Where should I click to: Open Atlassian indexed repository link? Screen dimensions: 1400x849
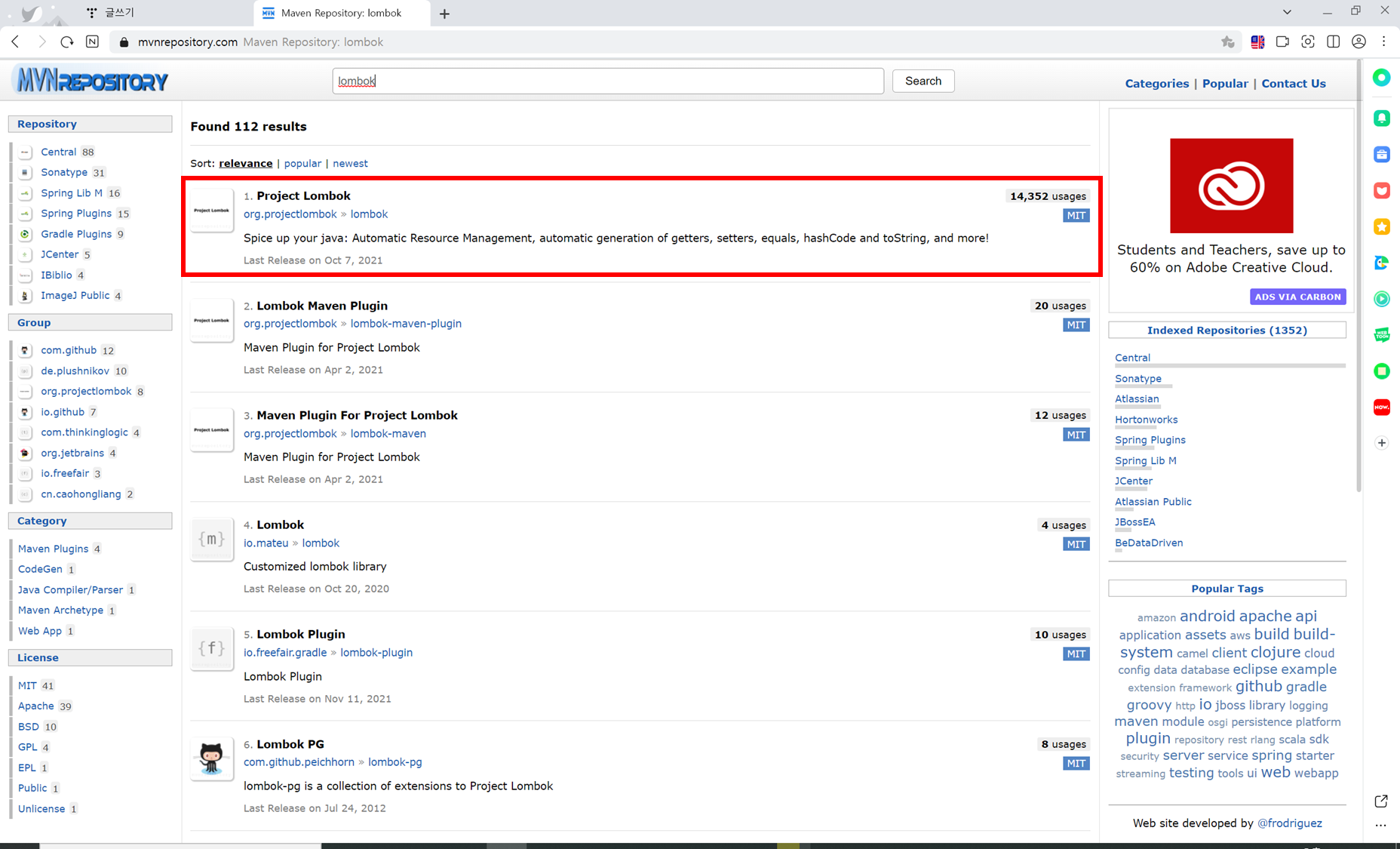(1137, 398)
